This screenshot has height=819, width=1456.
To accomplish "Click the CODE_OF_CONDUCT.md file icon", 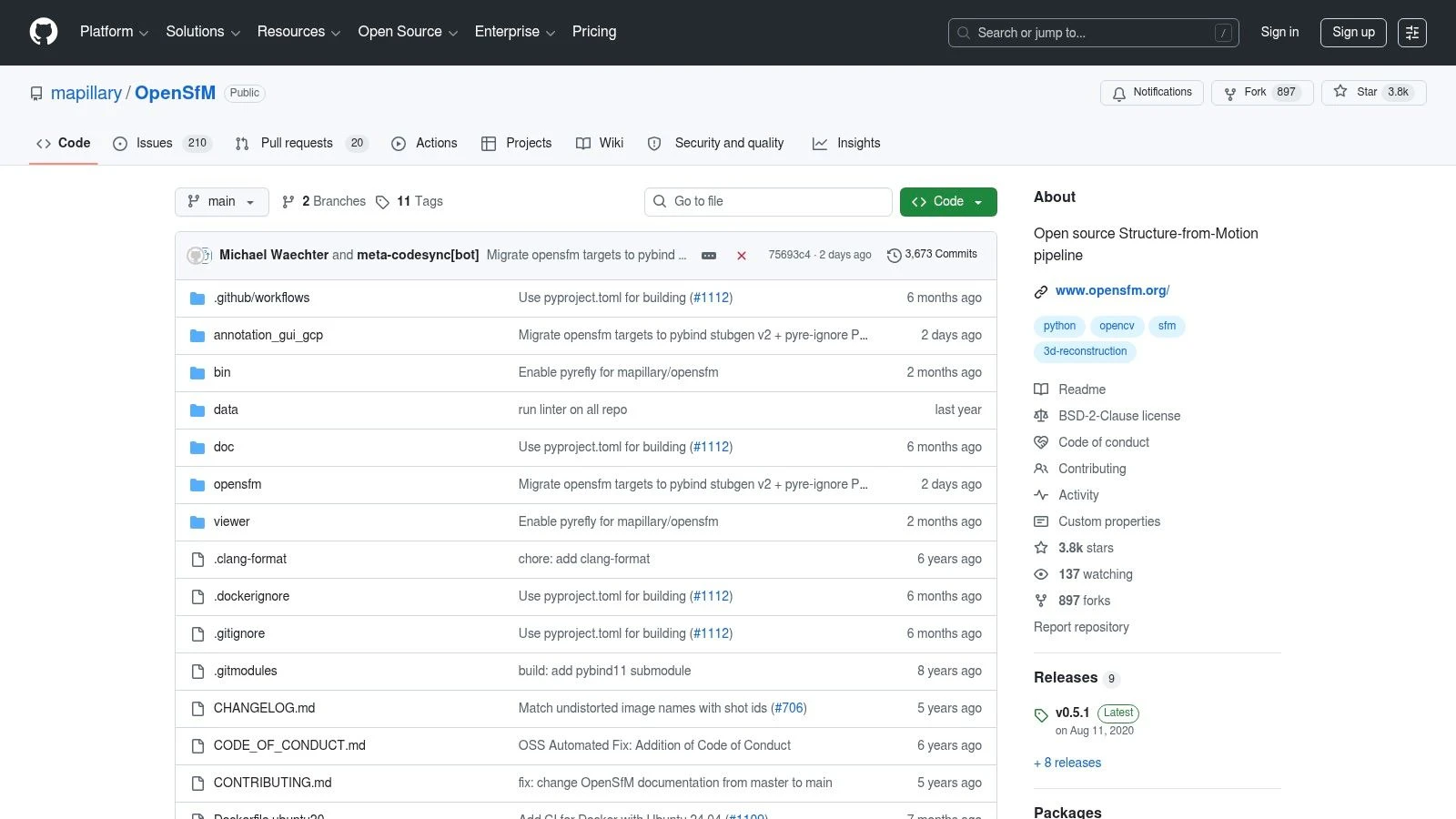I will coord(197,746).
